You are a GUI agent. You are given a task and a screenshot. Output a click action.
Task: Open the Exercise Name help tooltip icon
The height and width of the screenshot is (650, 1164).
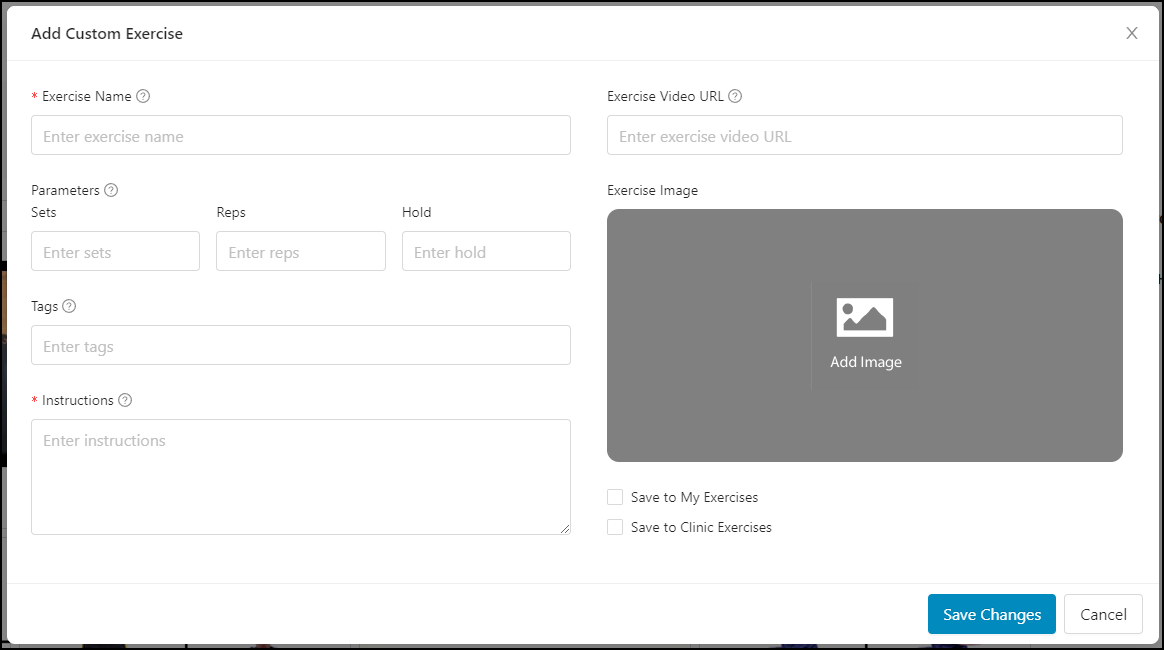tap(143, 96)
